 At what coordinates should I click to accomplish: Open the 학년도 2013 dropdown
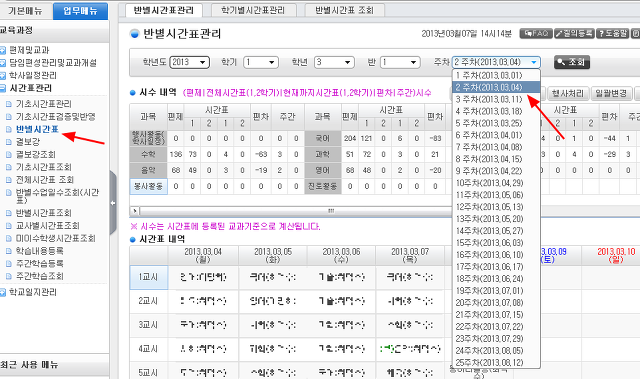tap(190, 62)
